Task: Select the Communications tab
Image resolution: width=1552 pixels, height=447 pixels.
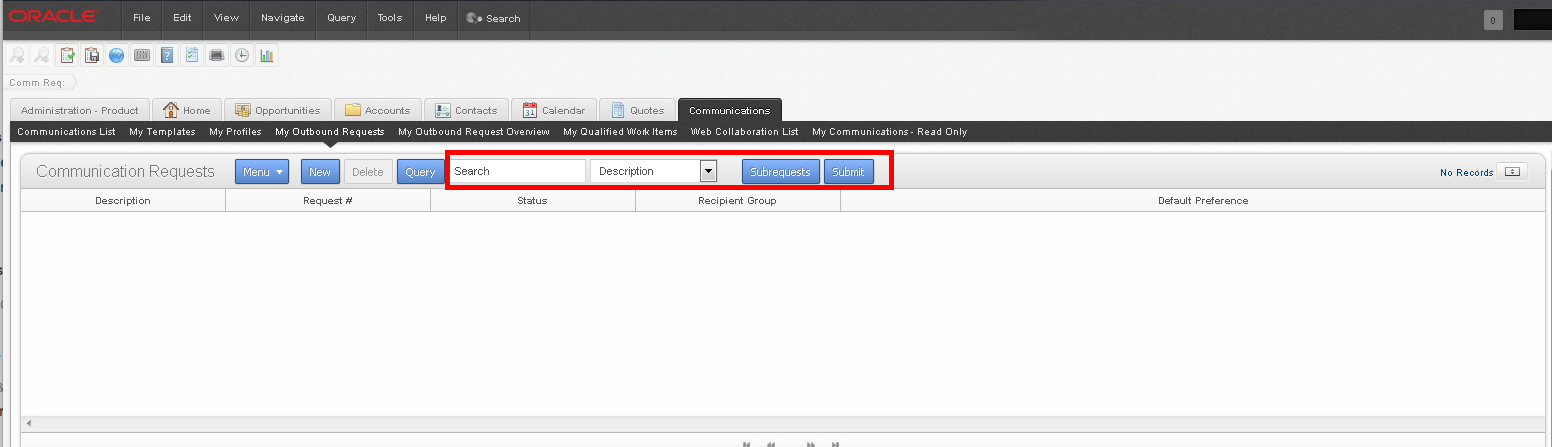Action: 729,110
